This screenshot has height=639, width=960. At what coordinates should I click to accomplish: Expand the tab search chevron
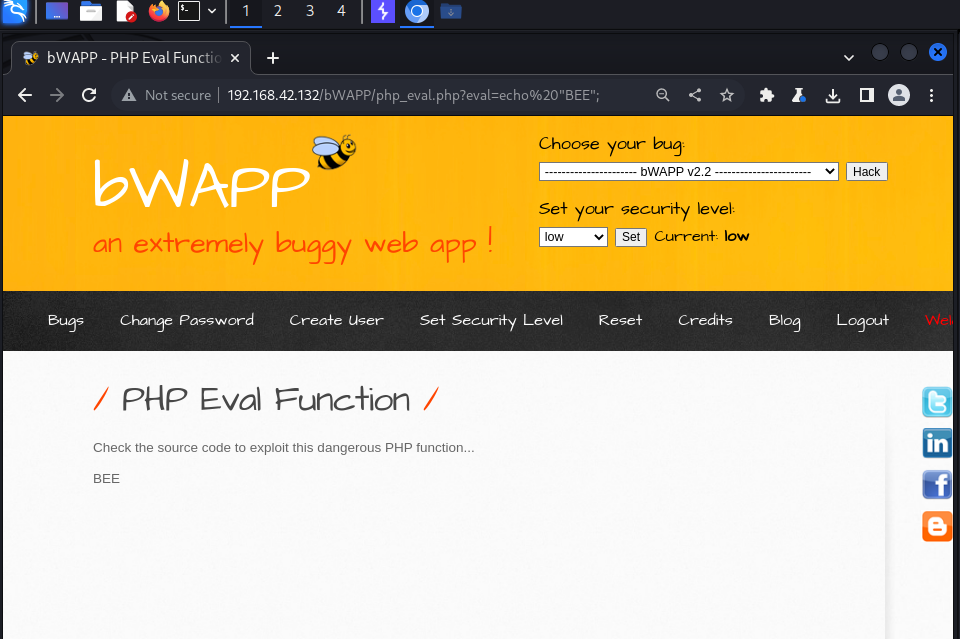(848, 57)
